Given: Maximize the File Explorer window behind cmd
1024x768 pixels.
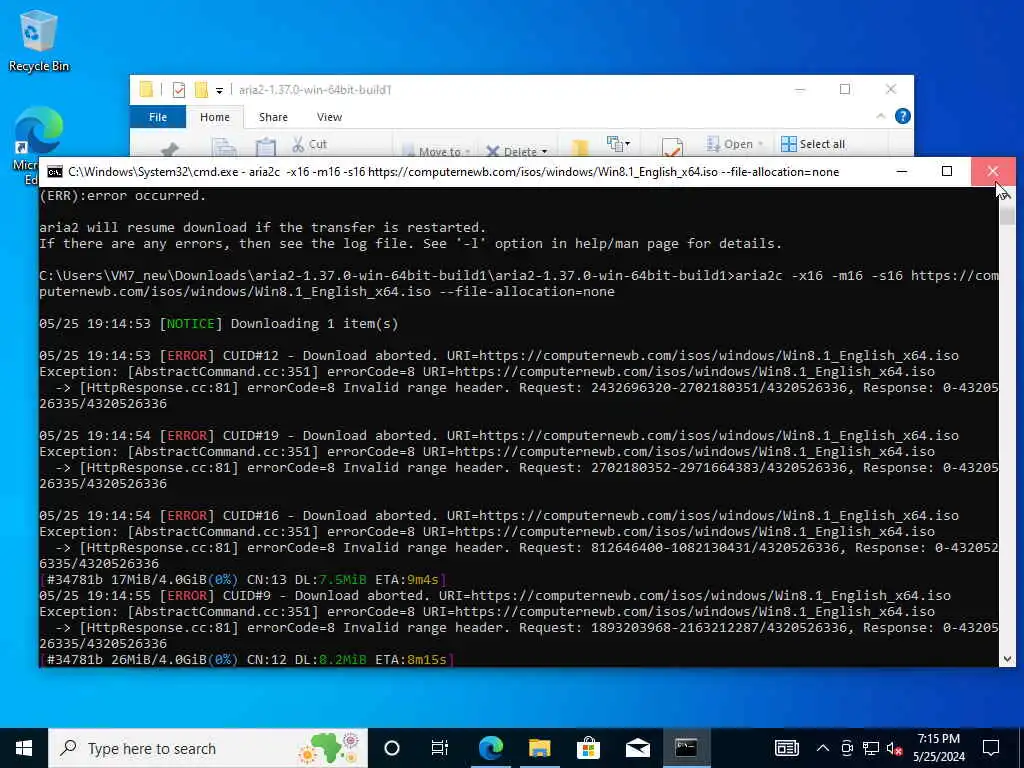Looking at the screenshot, I should [845, 89].
